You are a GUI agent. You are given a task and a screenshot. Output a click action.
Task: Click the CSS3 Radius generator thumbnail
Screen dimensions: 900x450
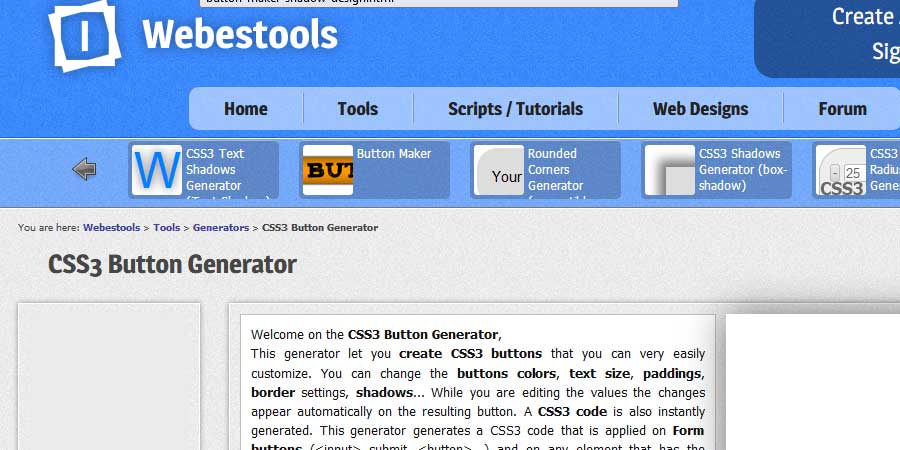(x=841, y=170)
